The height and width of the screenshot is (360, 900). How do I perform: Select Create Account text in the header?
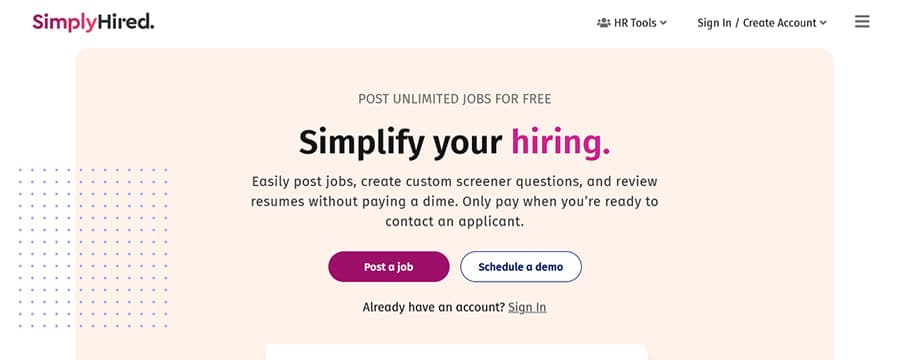pyautogui.click(x=779, y=23)
